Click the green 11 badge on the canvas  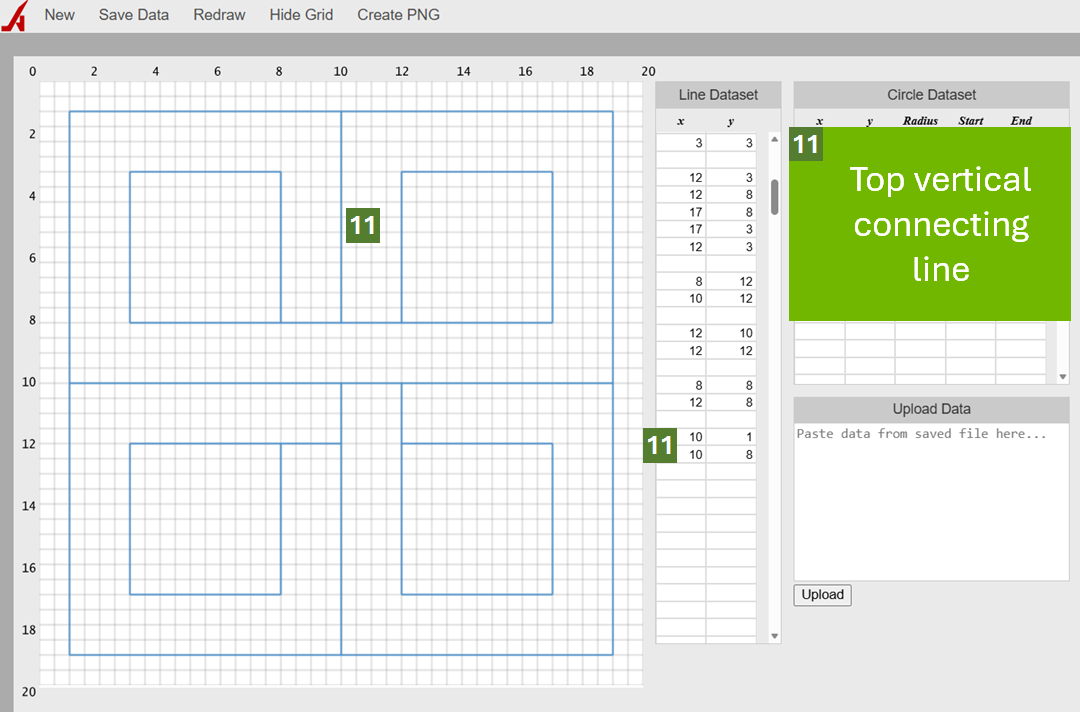363,225
